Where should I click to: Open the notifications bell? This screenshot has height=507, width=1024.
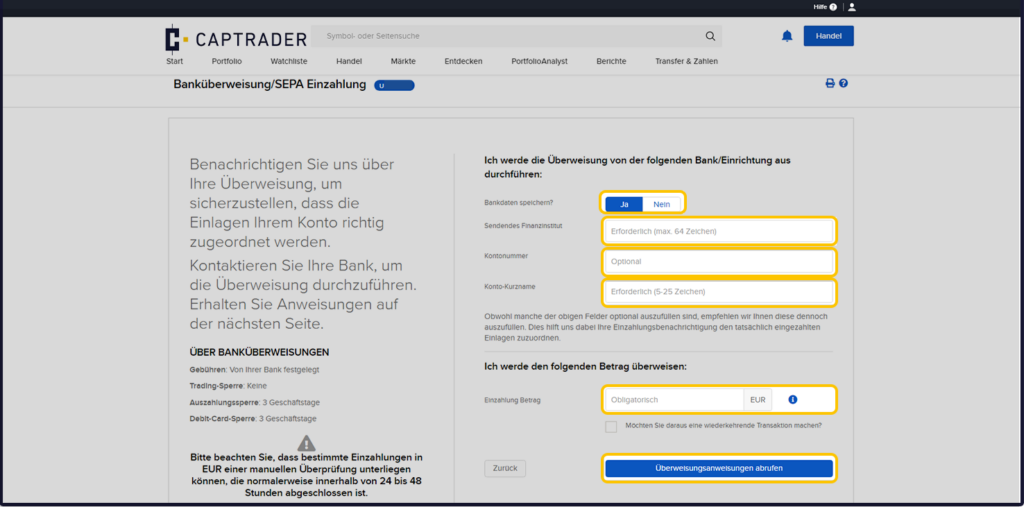point(787,36)
